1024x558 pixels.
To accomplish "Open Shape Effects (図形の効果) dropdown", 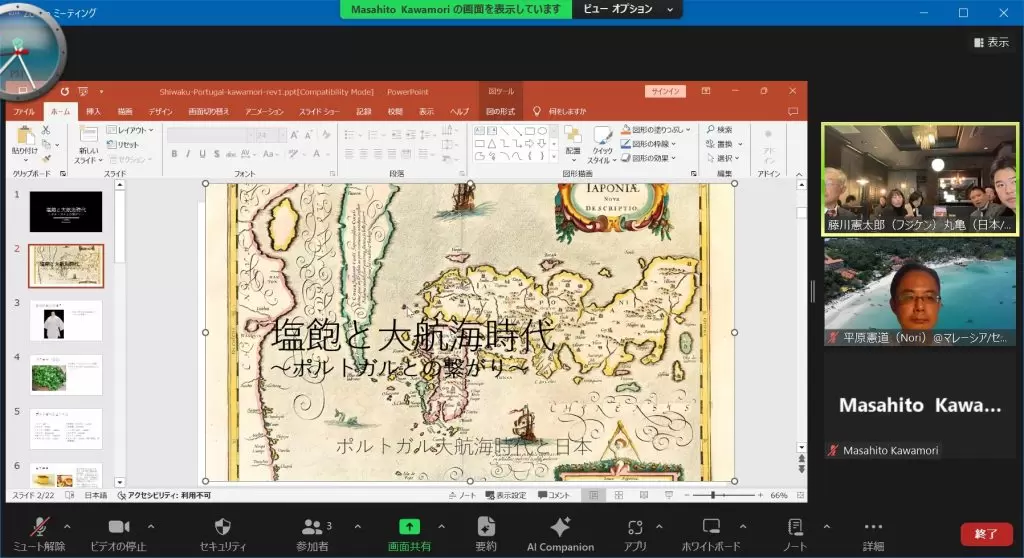I will pyautogui.click(x=648, y=158).
